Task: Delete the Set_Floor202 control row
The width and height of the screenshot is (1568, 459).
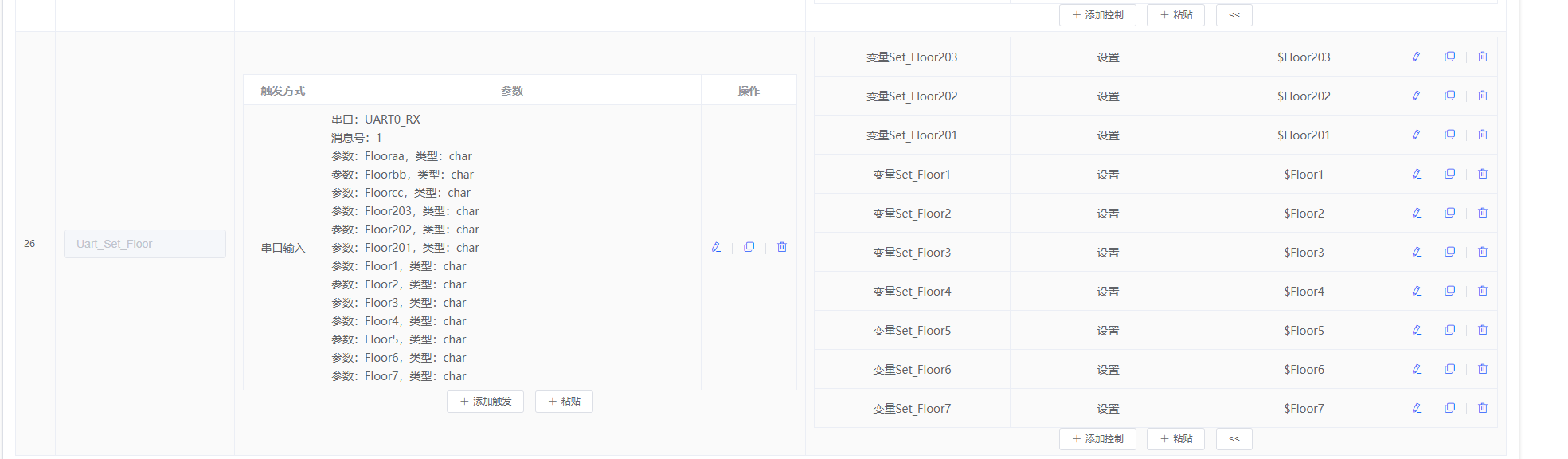Action: pos(1482,96)
